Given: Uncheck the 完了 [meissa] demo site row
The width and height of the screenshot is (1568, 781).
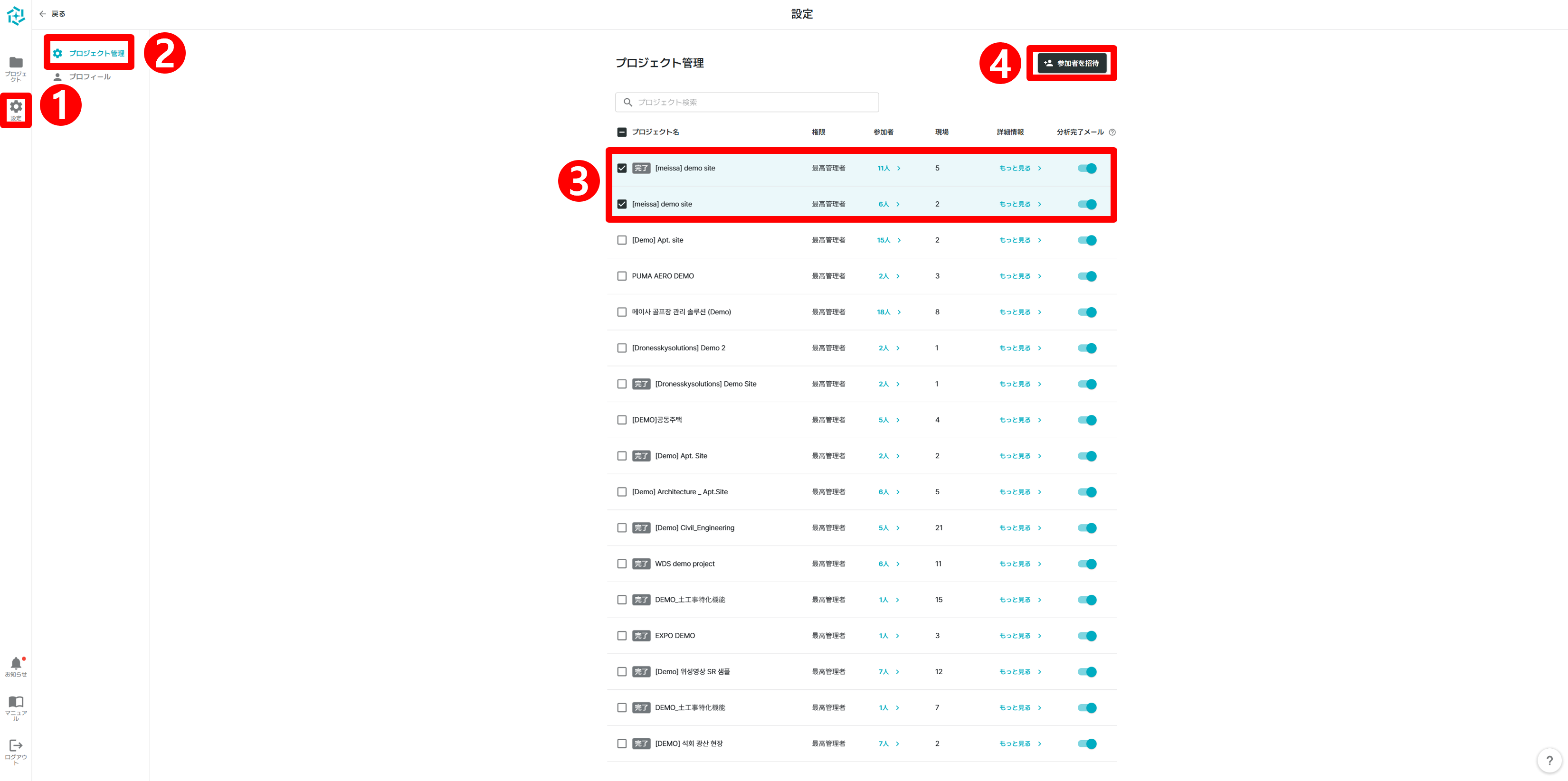Looking at the screenshot, I should click(622, 168).
